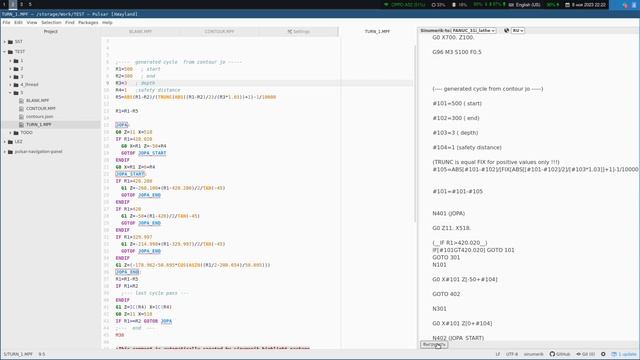
Task: Click the CONTOUR.MPF file icon
Action: click(21, 109)
